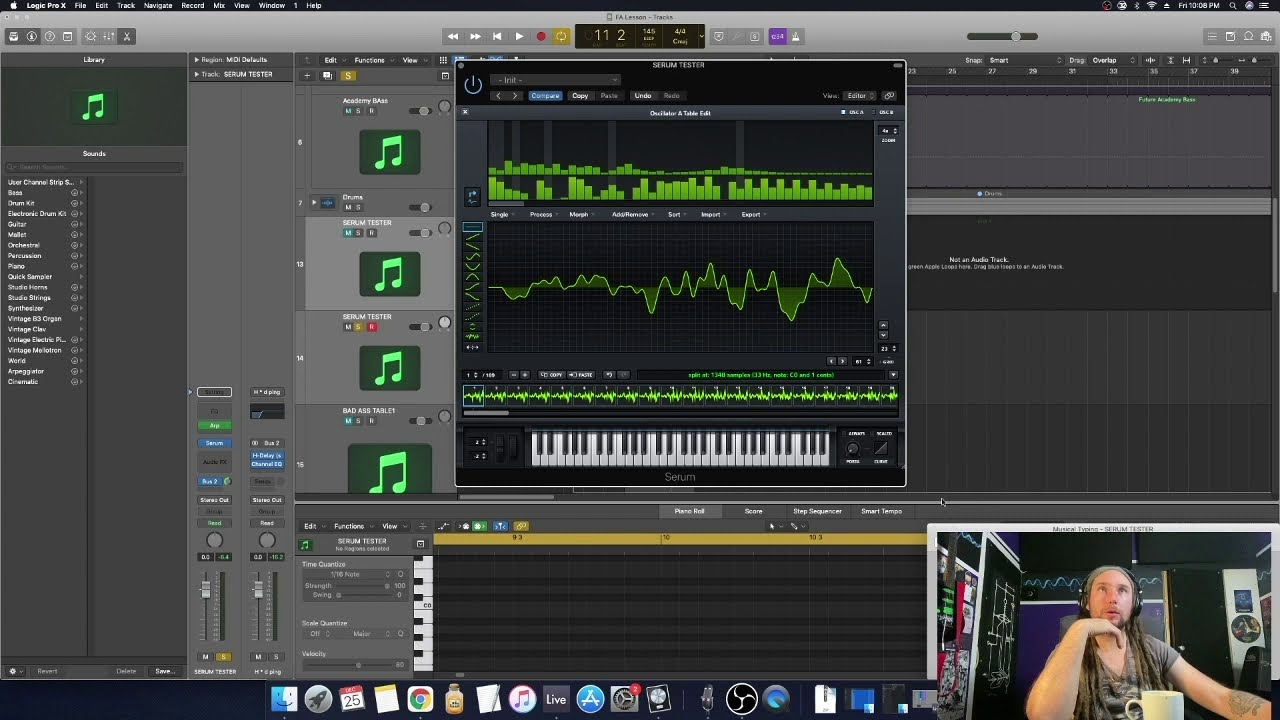The image size is (1280, 720).
Task: Click the Serum instrument slot in channel strip
Action: pyautogui.click(x=214, y=443)
